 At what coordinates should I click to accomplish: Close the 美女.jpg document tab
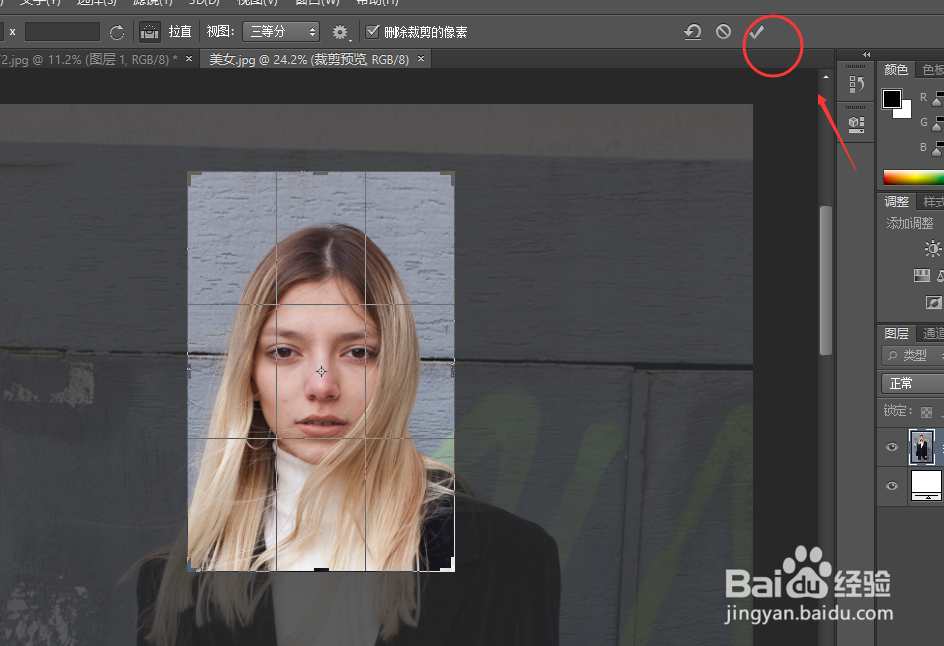421,58
